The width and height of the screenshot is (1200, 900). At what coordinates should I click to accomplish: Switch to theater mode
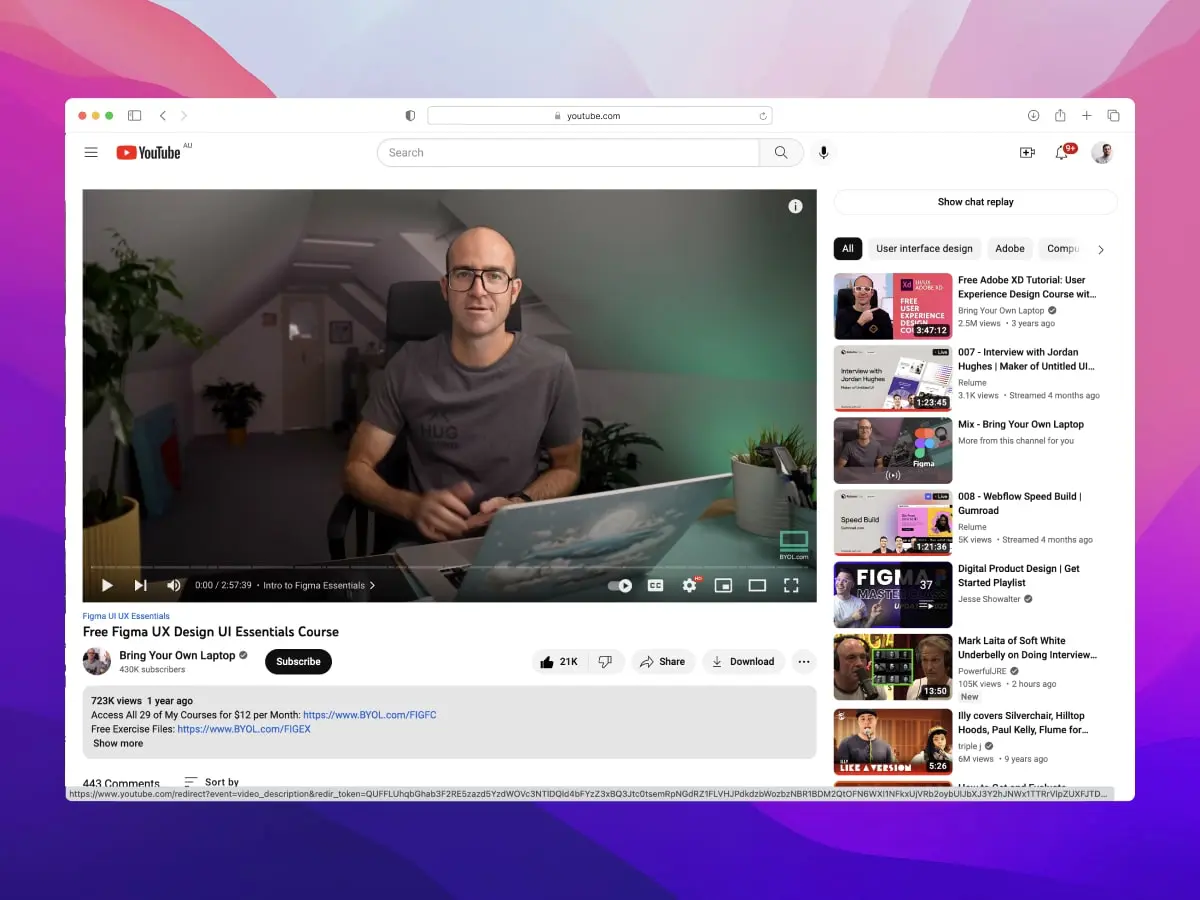(757, 586)
